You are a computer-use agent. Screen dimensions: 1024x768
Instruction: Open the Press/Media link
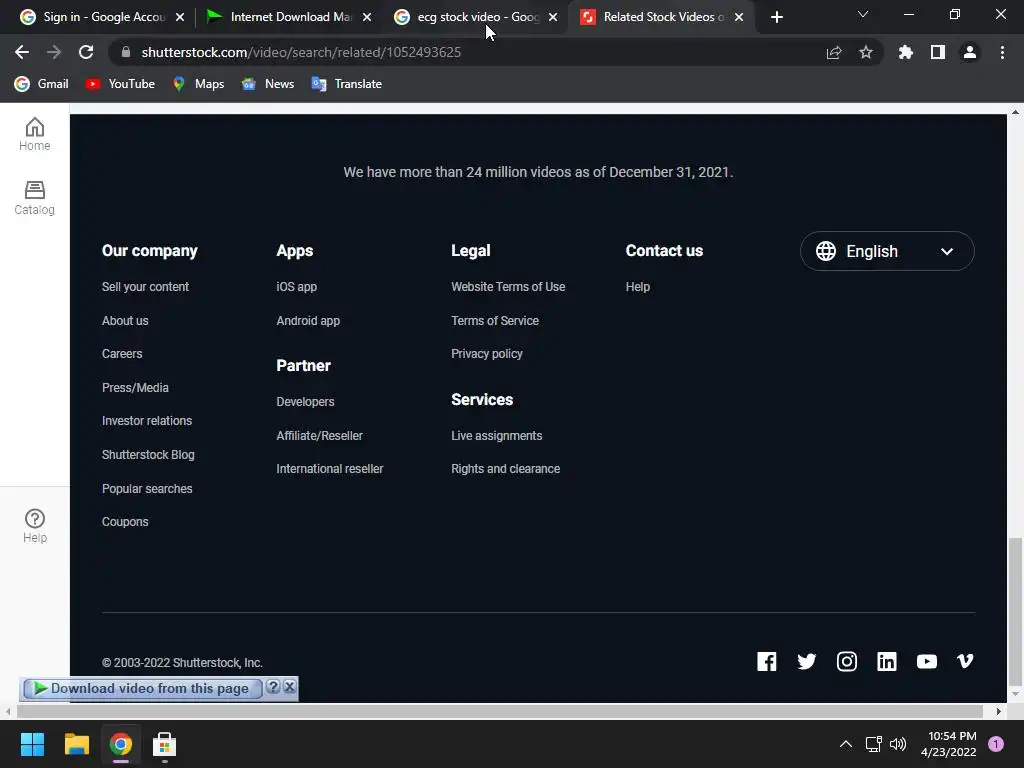click(x=135, y=387)
